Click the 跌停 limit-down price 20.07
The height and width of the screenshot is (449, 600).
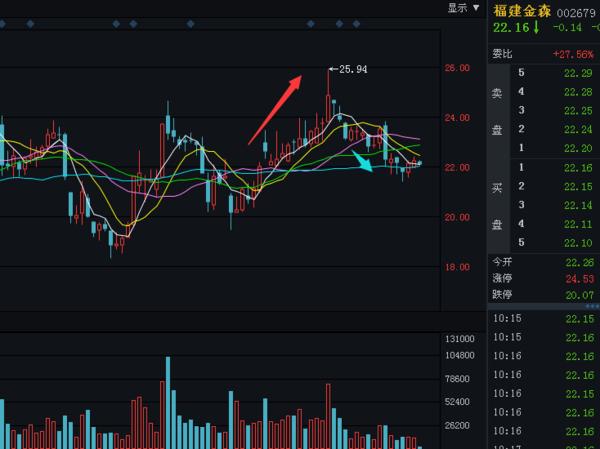click(578, 295)
